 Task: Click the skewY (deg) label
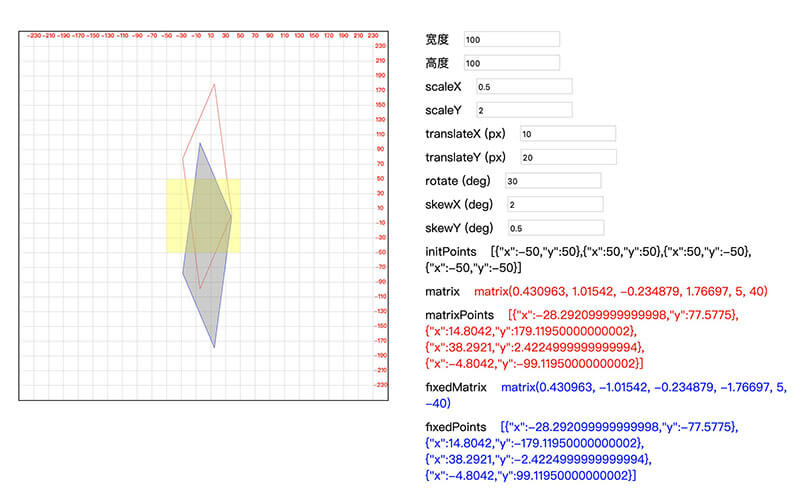point(459,228)
